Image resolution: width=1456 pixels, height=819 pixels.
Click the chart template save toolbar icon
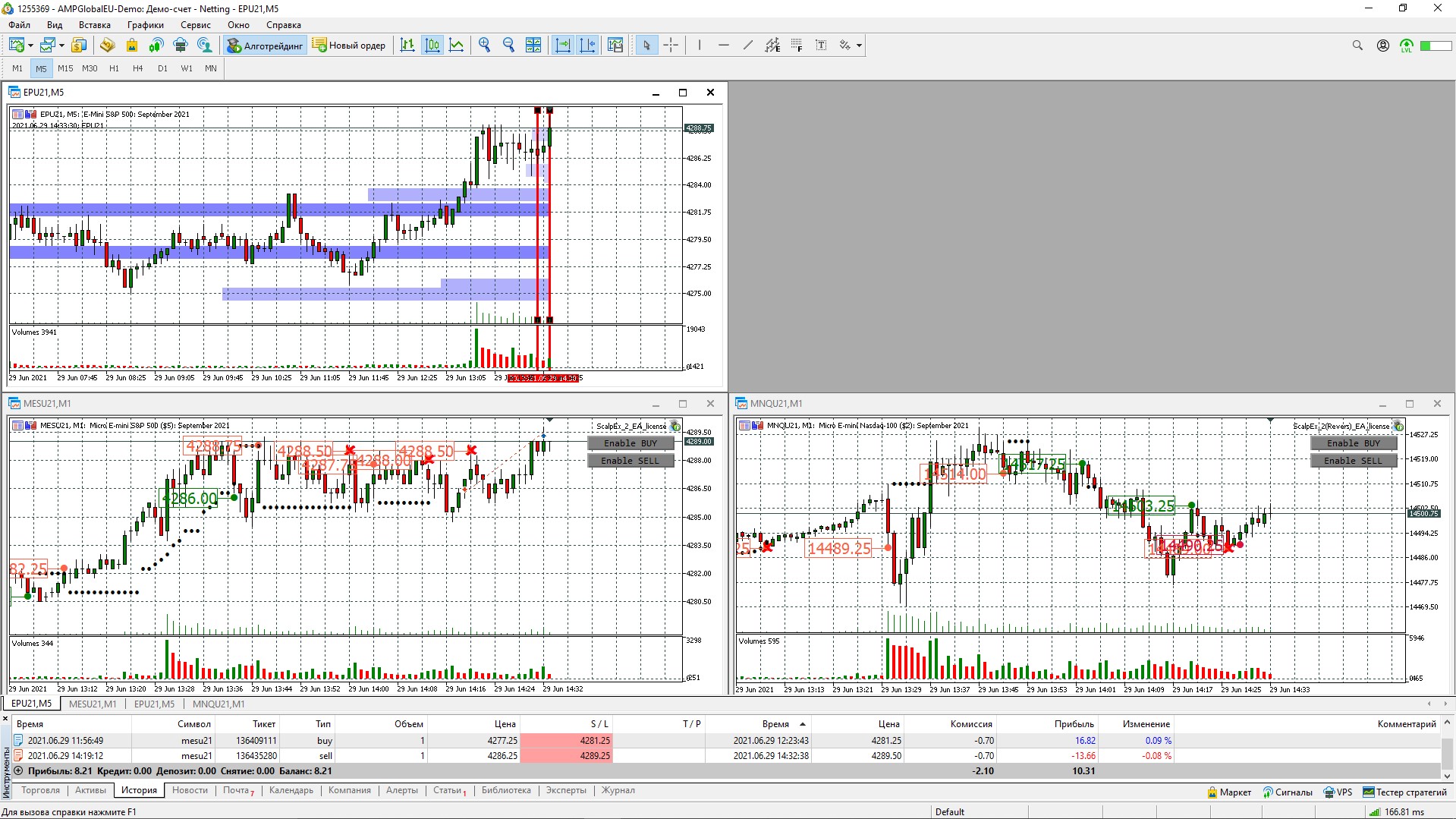click(x=615, y=46)
